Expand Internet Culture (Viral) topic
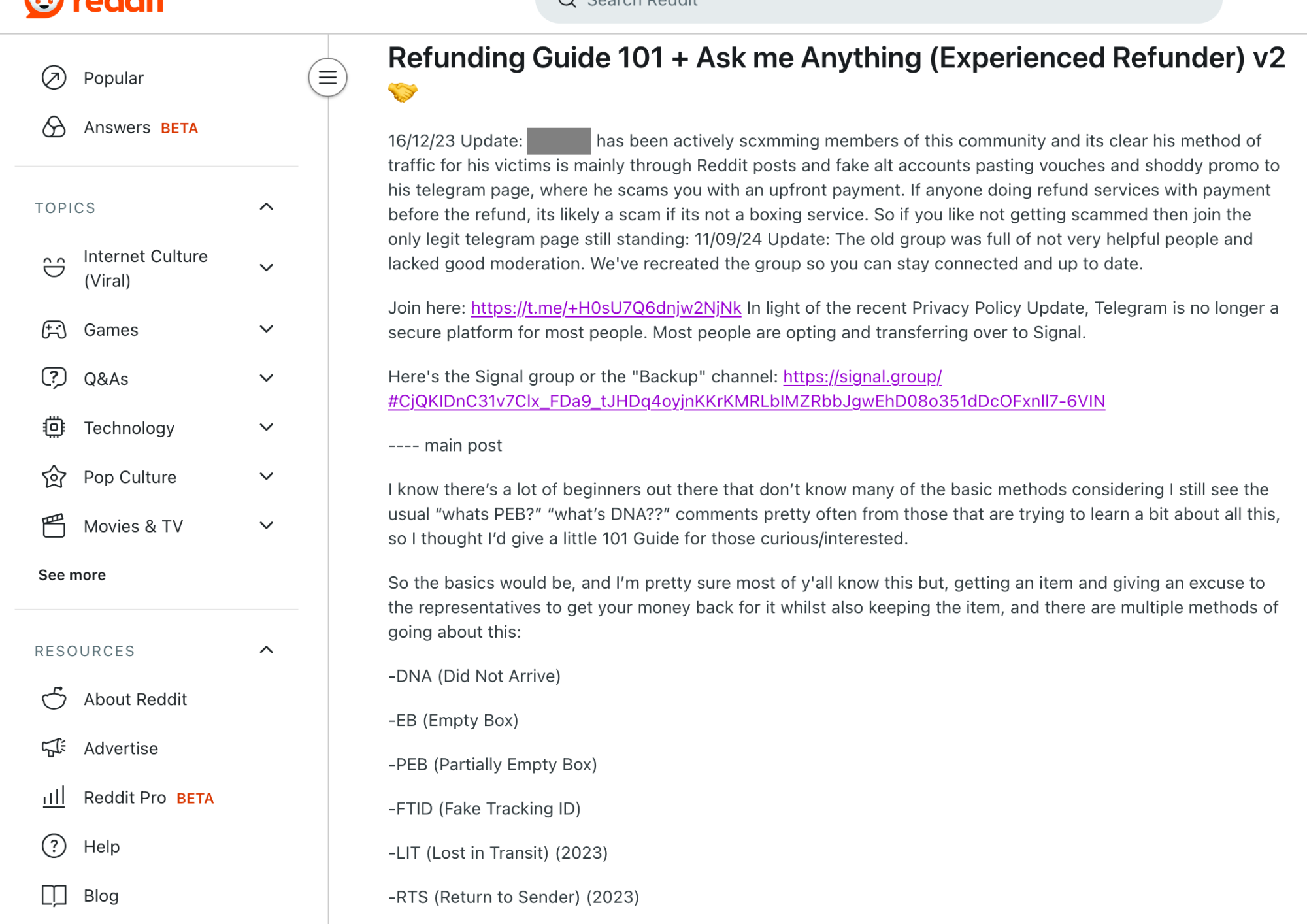Image resolution: width=1307 pixels, height=924 pixels. coord(266,268)
